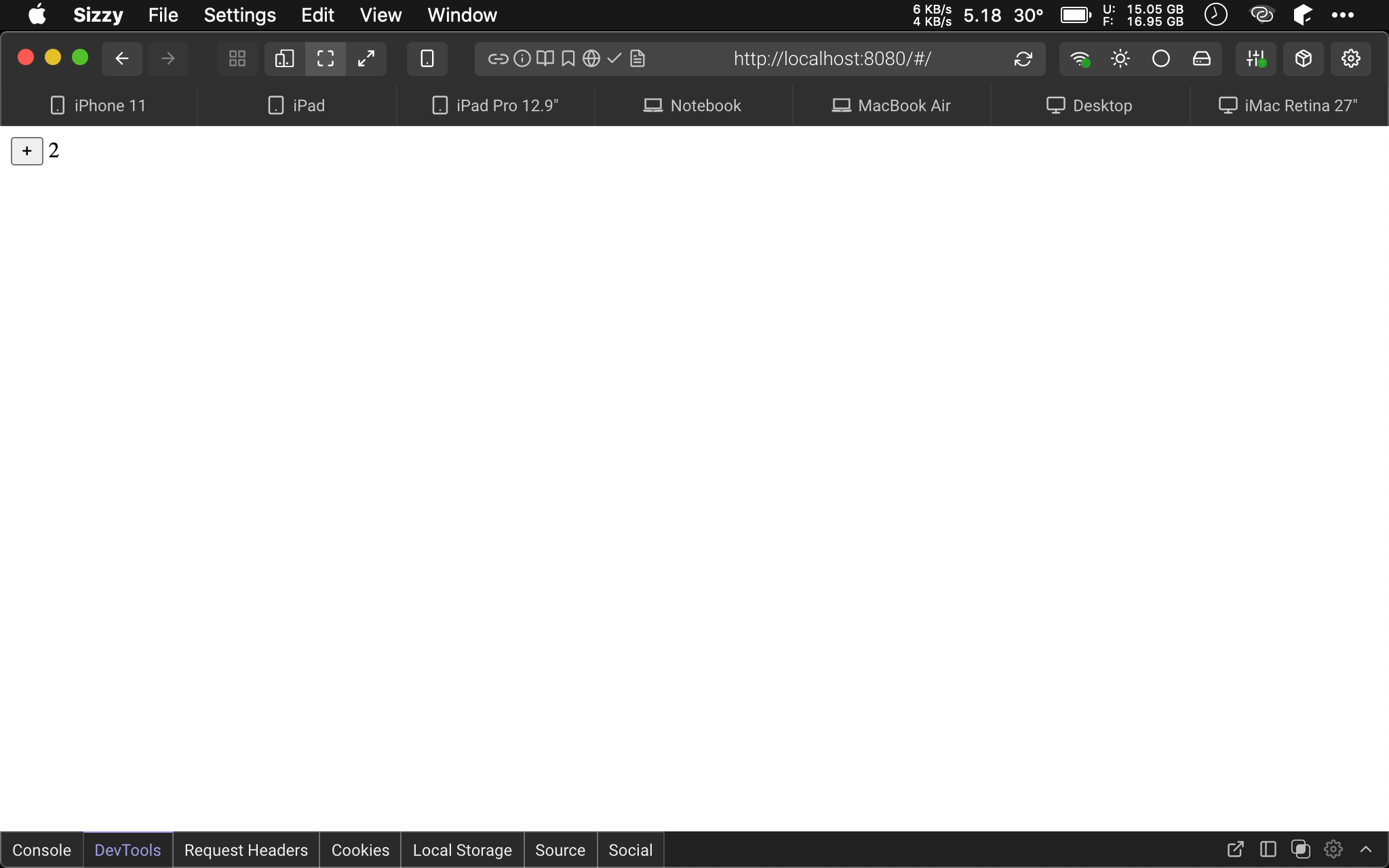The width and height of the screenshot is (1389, 868).
Task: Switch to the Source tab
Action: pyautogui.click(x=560, y=850)
